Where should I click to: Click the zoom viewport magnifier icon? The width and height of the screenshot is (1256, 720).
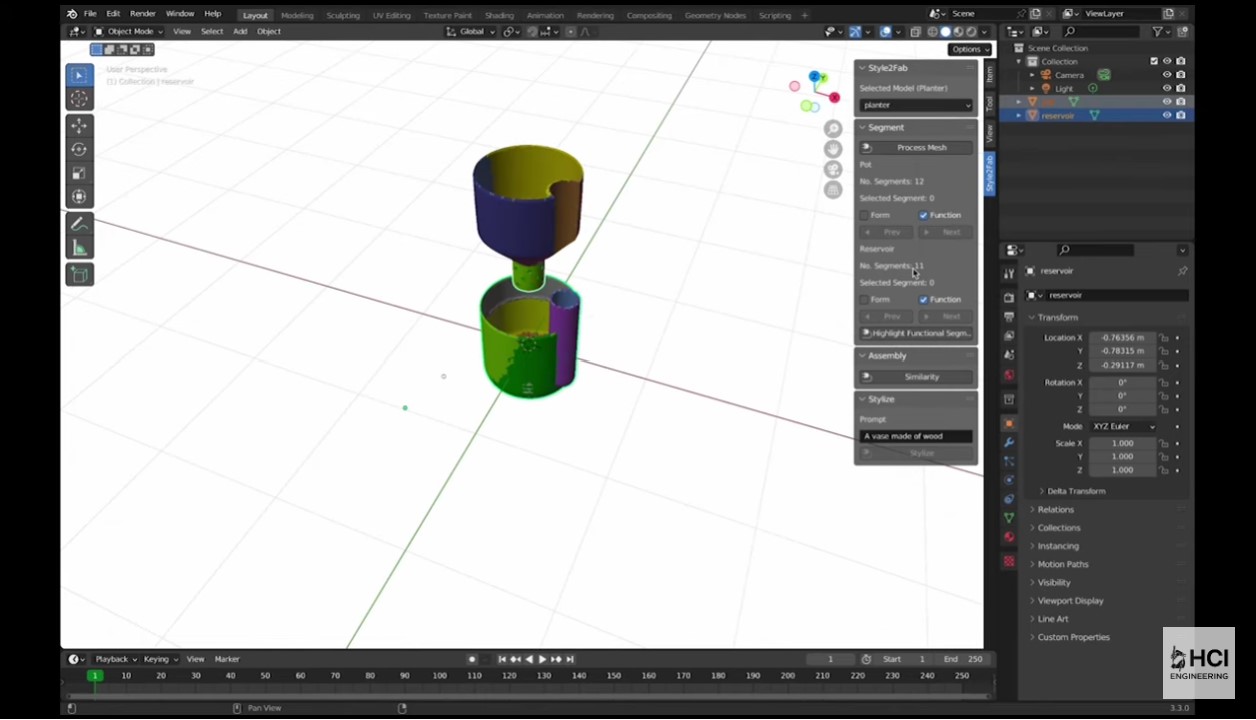(833, 129)
